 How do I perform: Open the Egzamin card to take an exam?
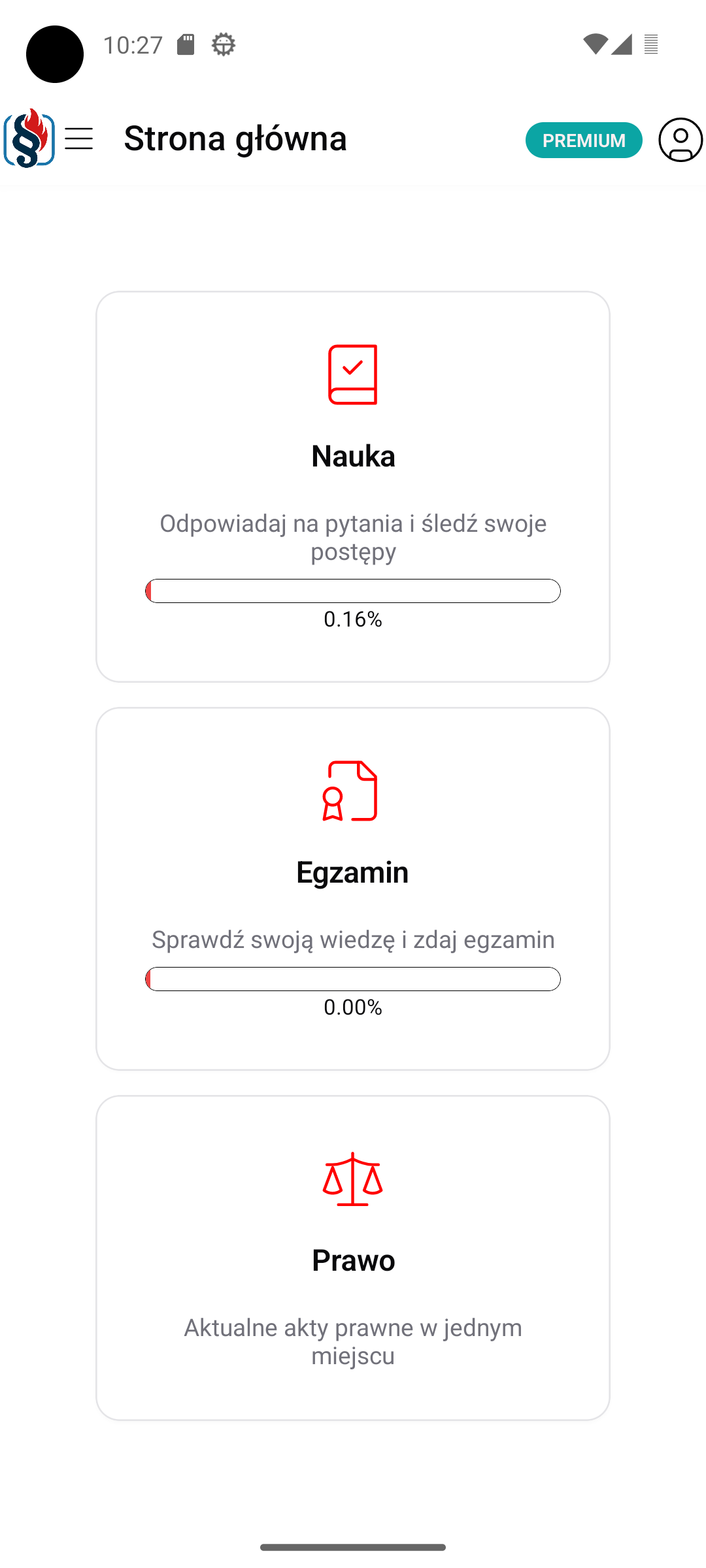point(353,889)
